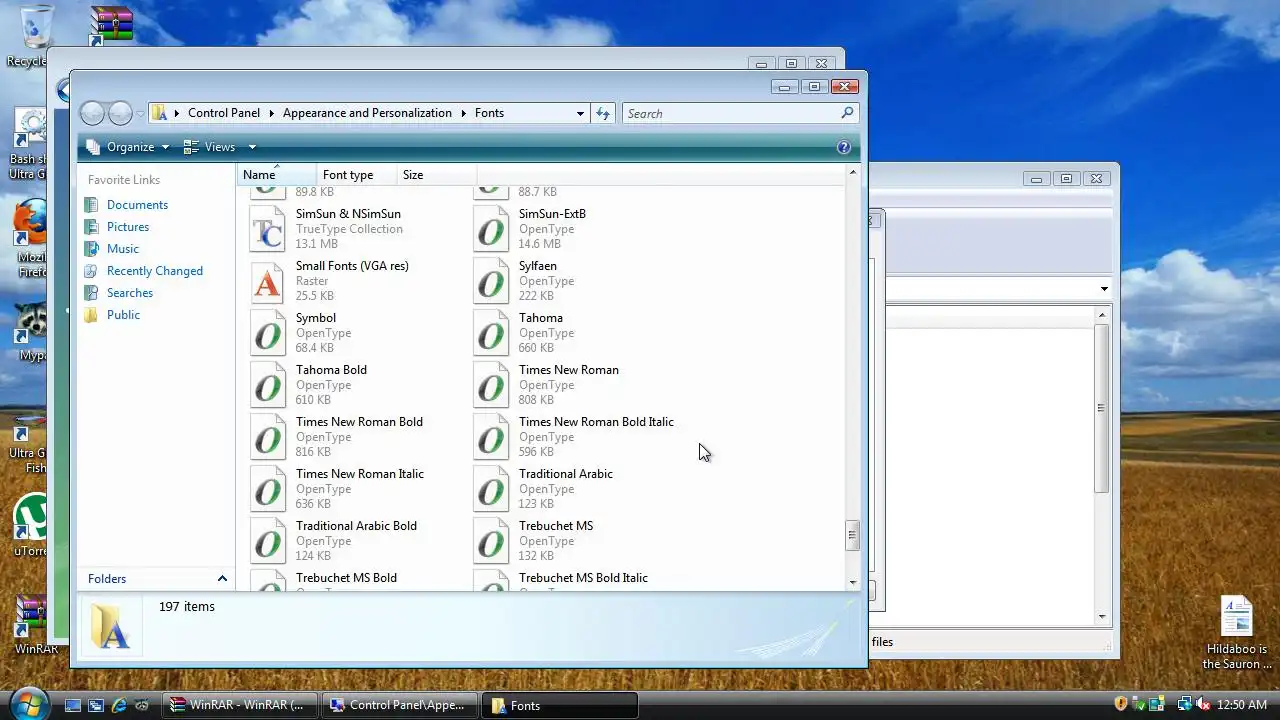
Task: Select the Trebuchet MS font icon
Action: (491, 541)
